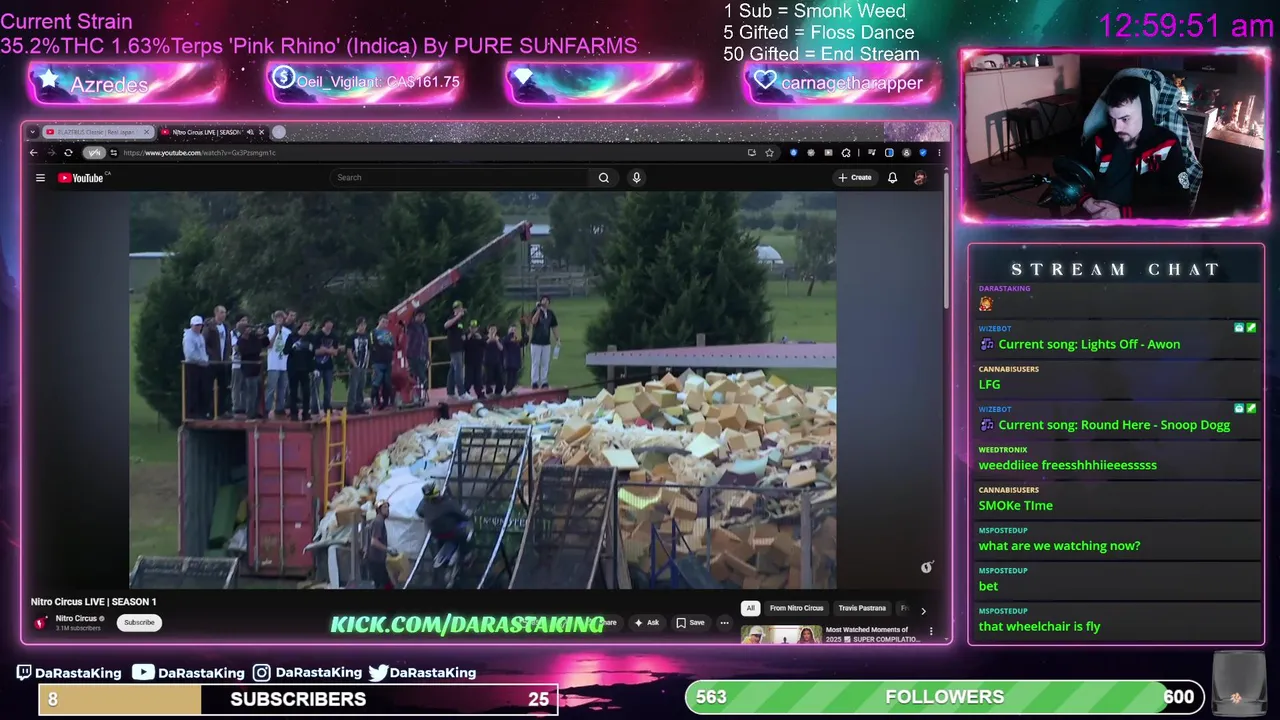The image size is (1280, 720).
Task: Open a new browser tab with plus button
Action: (279, 132)
